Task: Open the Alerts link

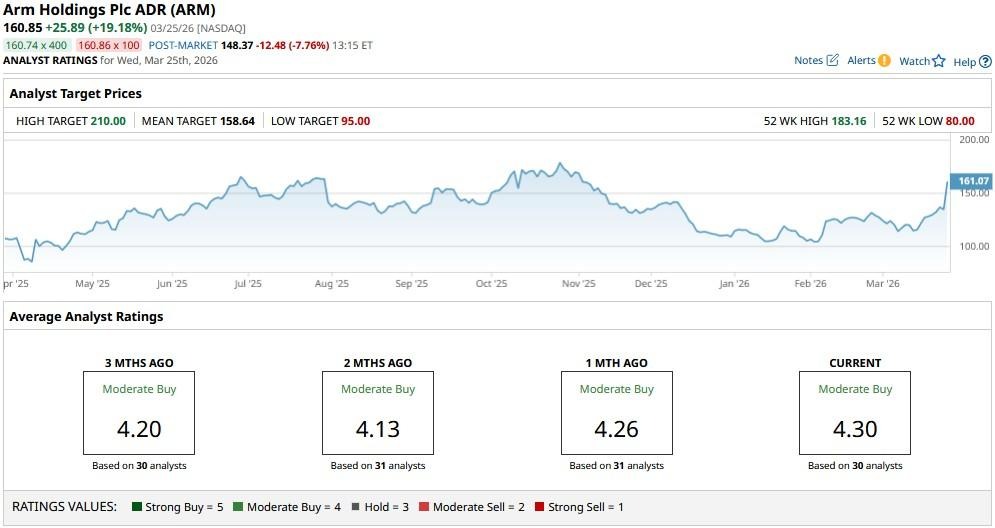Action: [x=861, y=60]
